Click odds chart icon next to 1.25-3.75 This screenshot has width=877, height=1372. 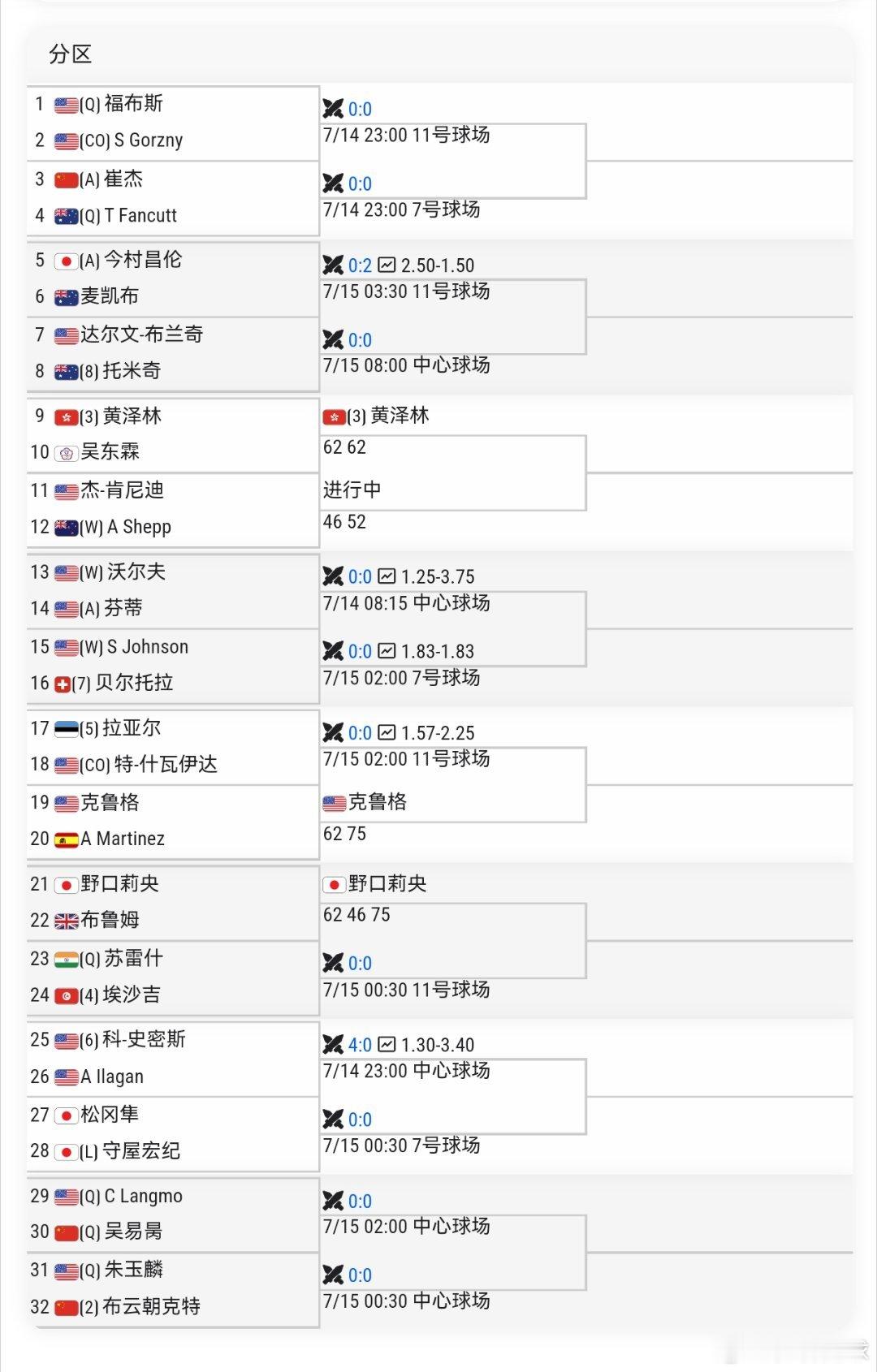click(387, 576)
